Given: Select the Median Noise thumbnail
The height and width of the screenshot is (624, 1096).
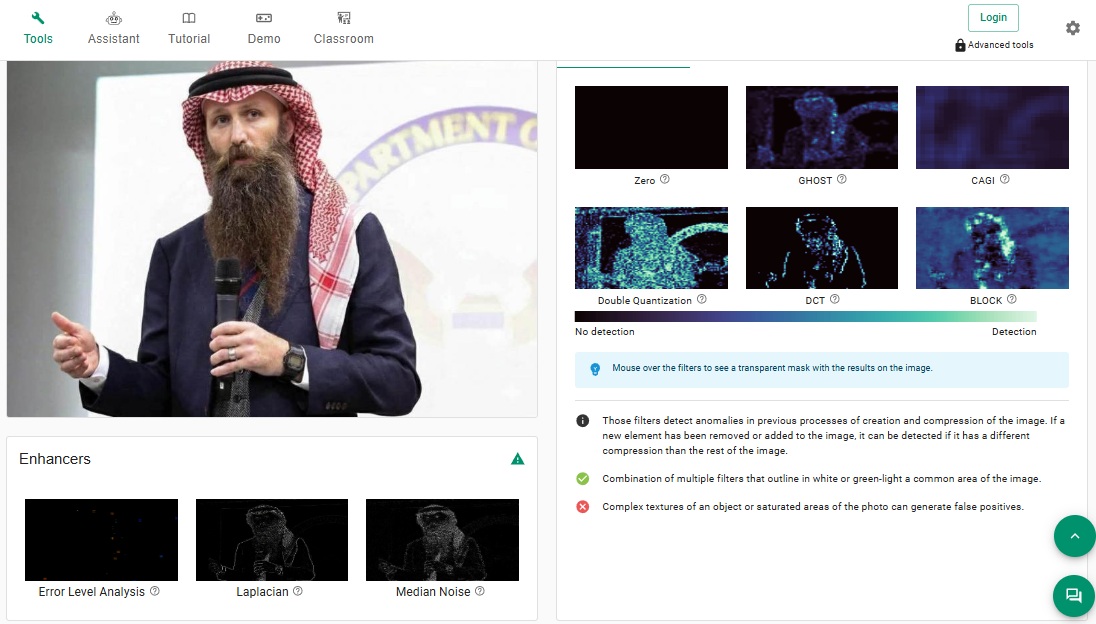Looking at the screenshot, I should click(x=441, y=539).
